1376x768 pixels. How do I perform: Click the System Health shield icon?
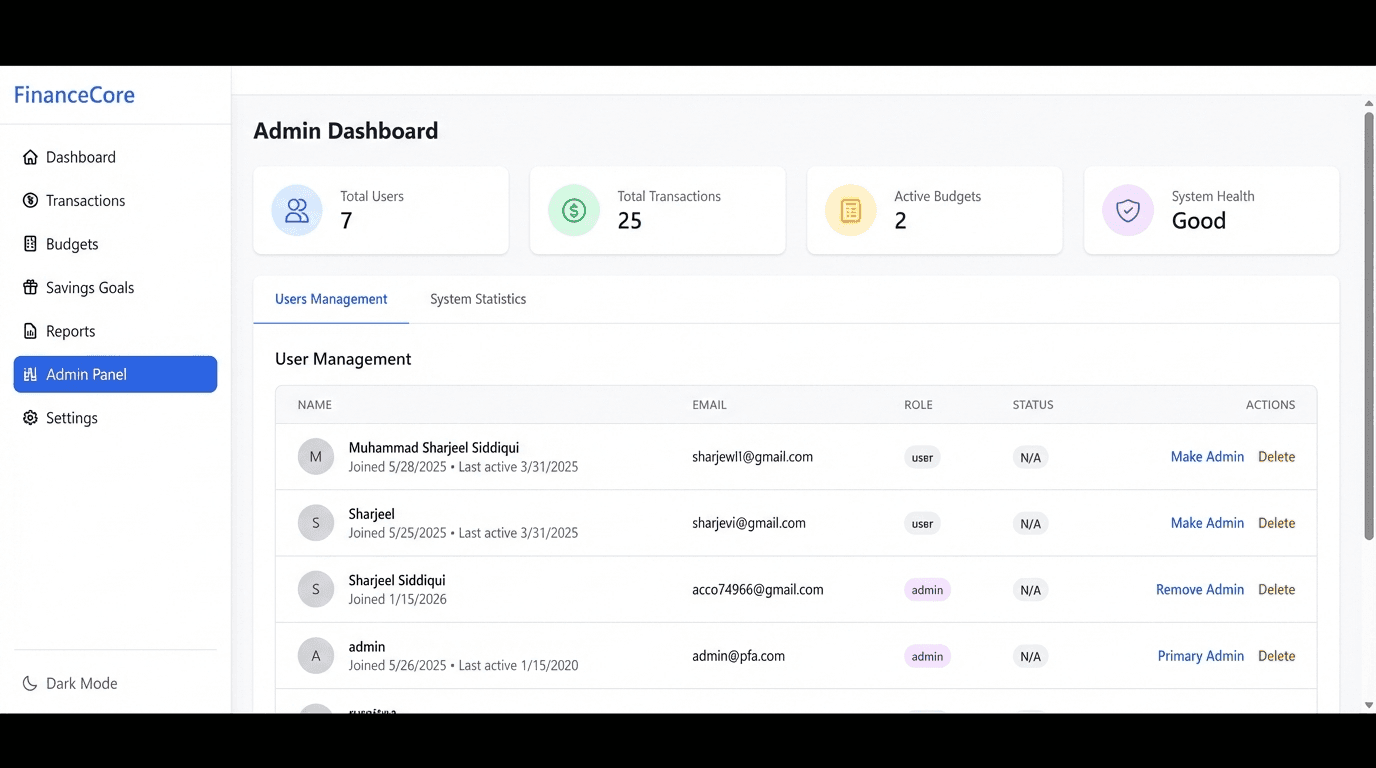(x=1127, y=210)
